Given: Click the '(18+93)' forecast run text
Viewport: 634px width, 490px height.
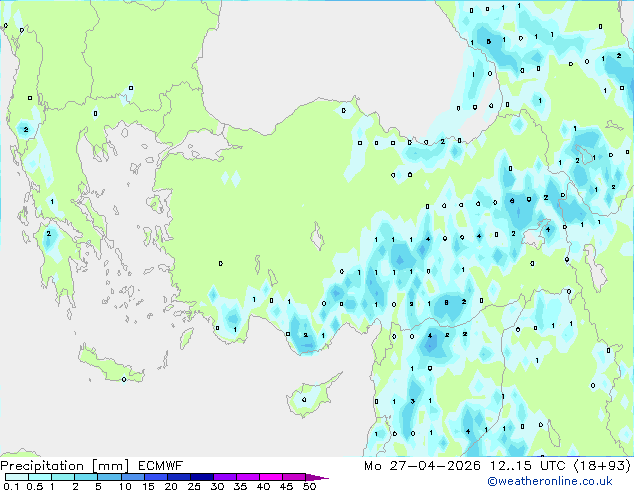Looking at the screenshot, I should (x=602, y=466).
